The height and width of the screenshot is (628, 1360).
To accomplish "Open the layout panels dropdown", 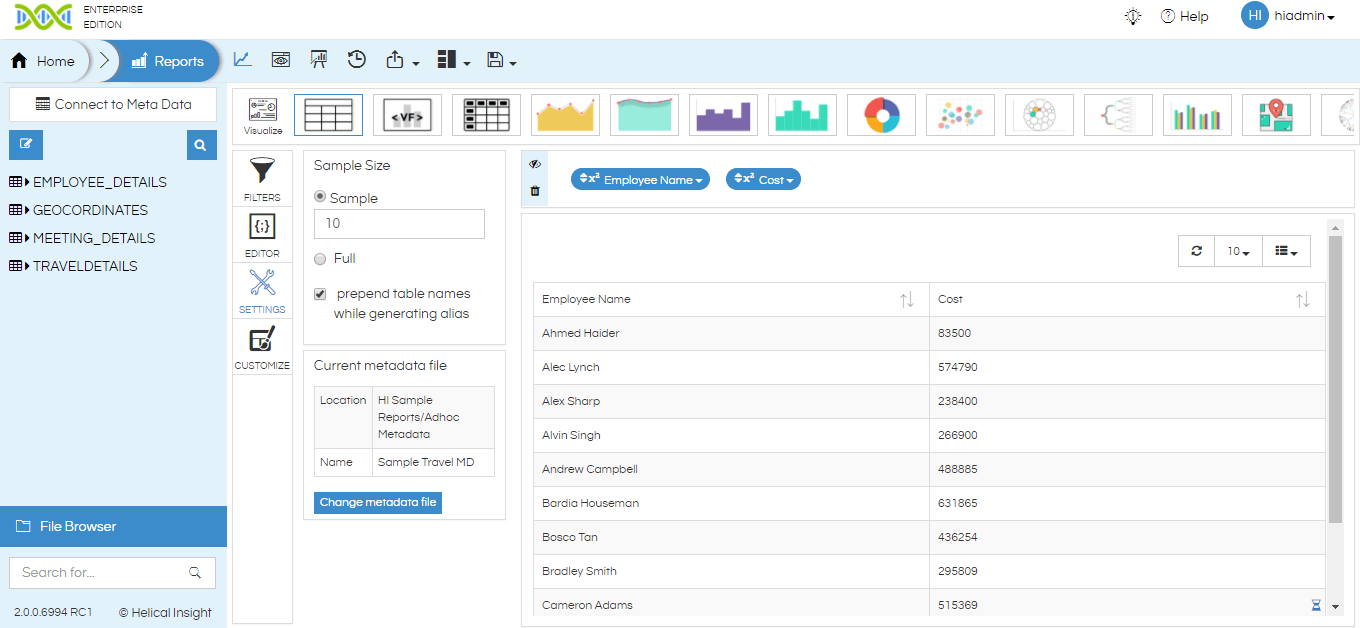I will point(454,61).
